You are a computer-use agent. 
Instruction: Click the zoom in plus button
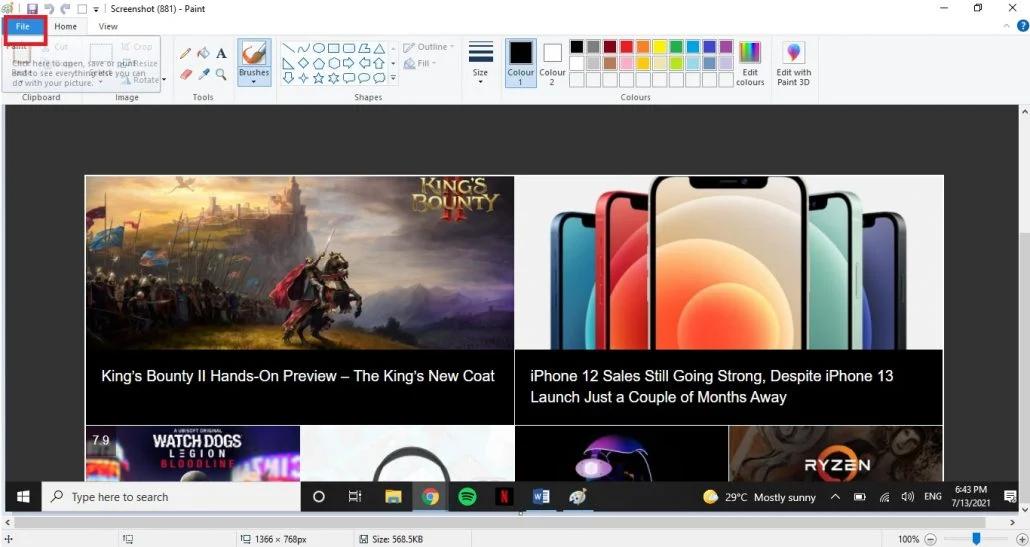1021,539
